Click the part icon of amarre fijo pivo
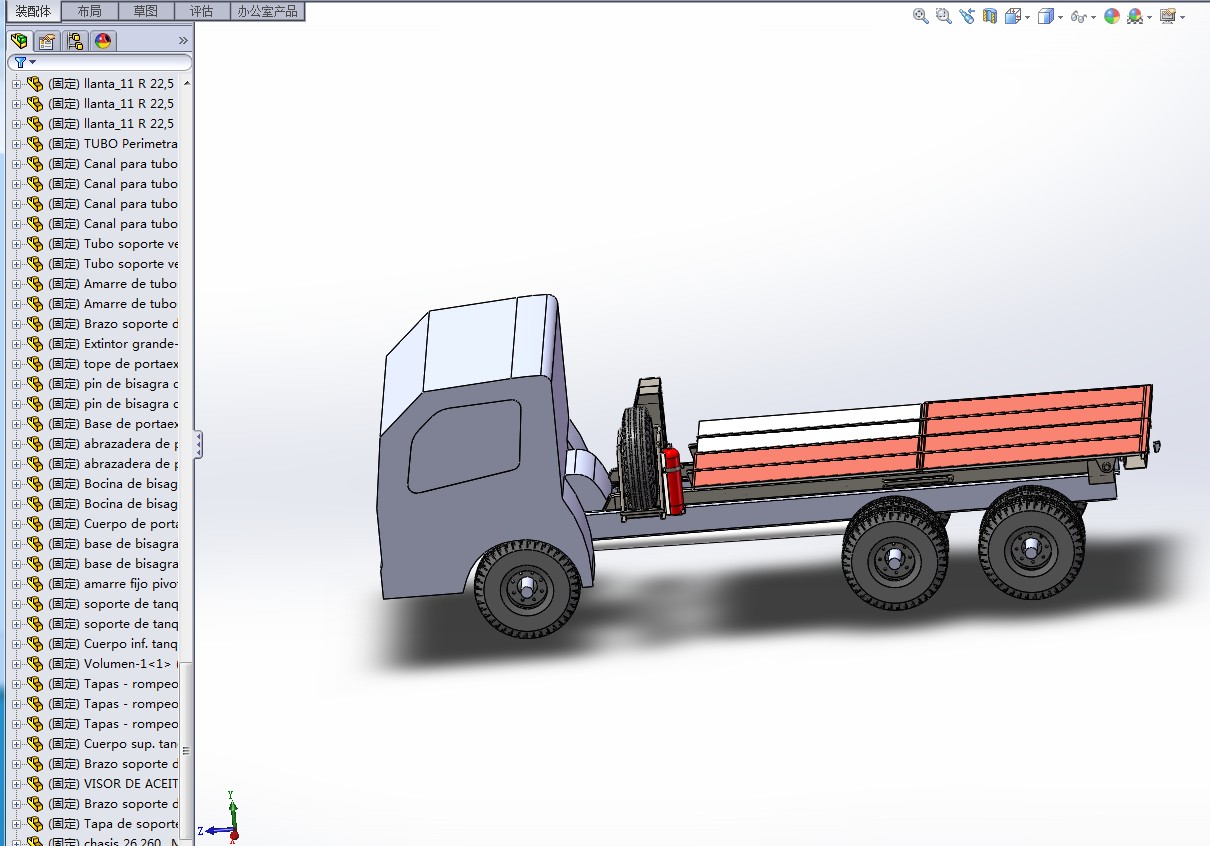The height and width of the screenshot is (846, 1210). pyautogui.click(x=36, y=584)
